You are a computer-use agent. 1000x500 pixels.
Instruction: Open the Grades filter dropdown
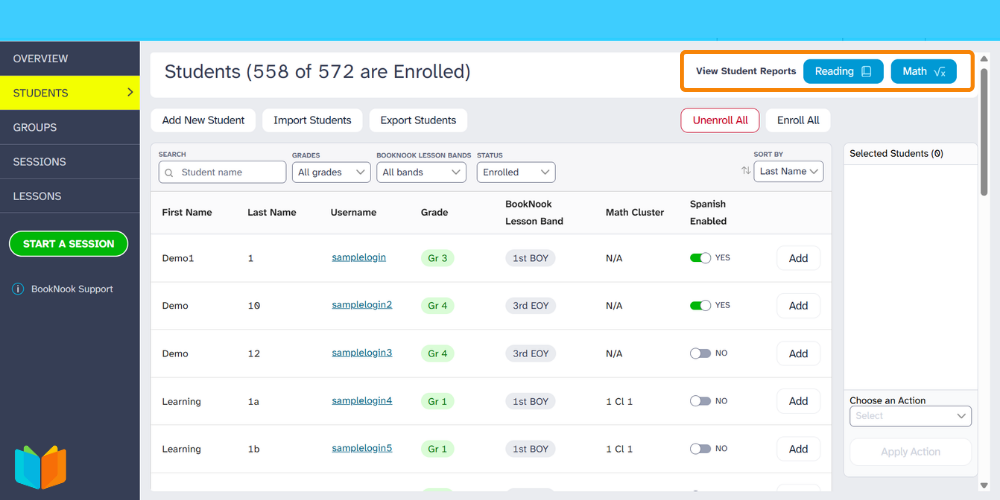[x=332, y=172]
